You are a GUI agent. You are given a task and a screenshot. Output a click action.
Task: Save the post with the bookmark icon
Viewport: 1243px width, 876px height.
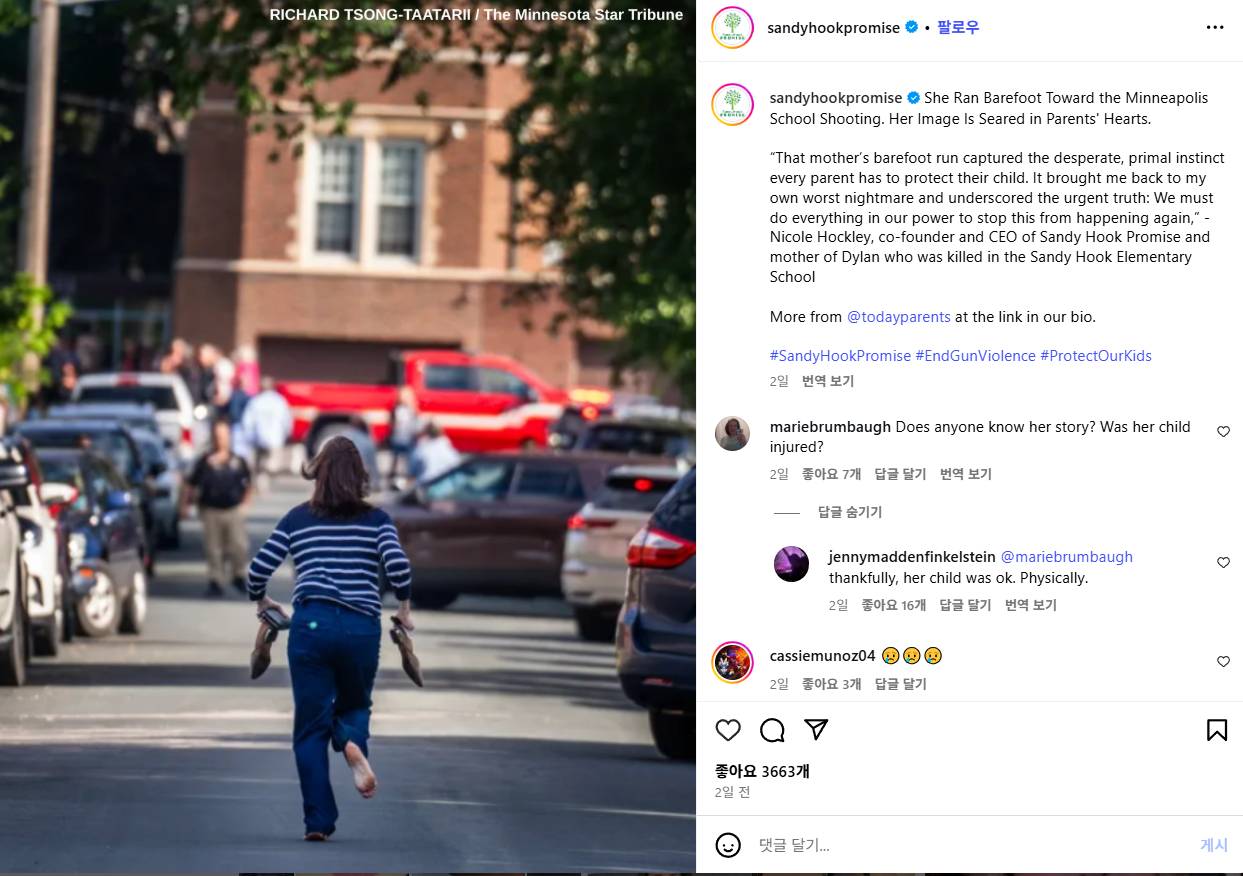click(1217, 730)
